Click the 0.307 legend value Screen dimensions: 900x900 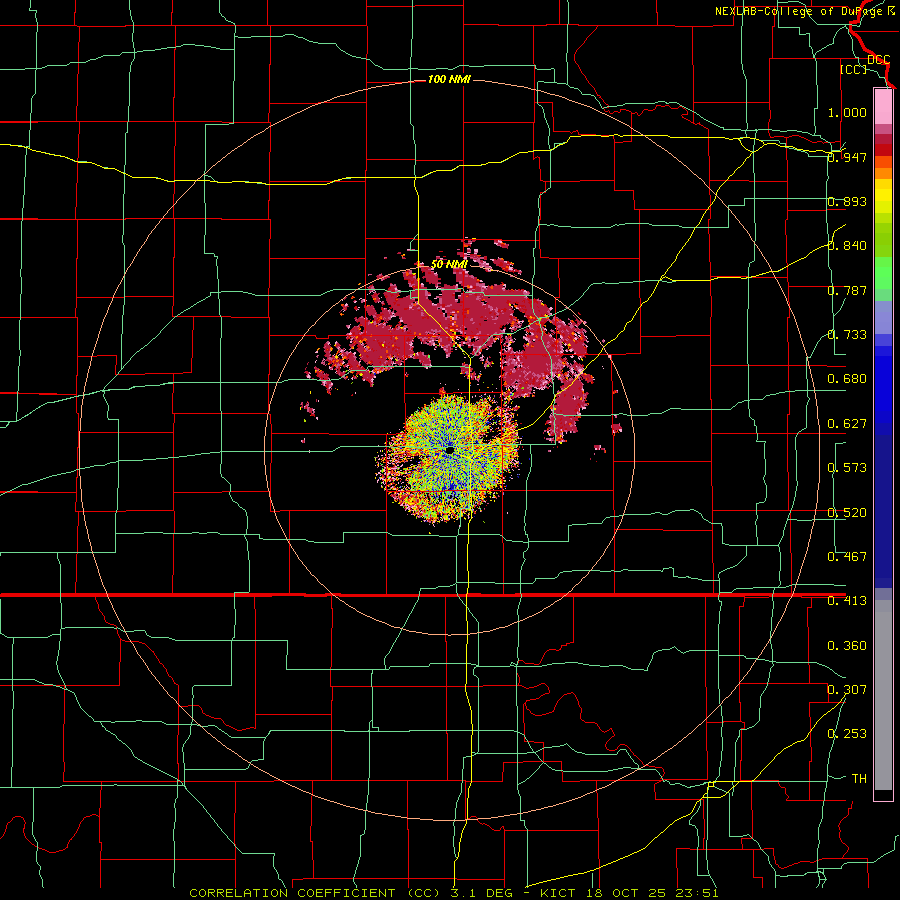(847, 690)
